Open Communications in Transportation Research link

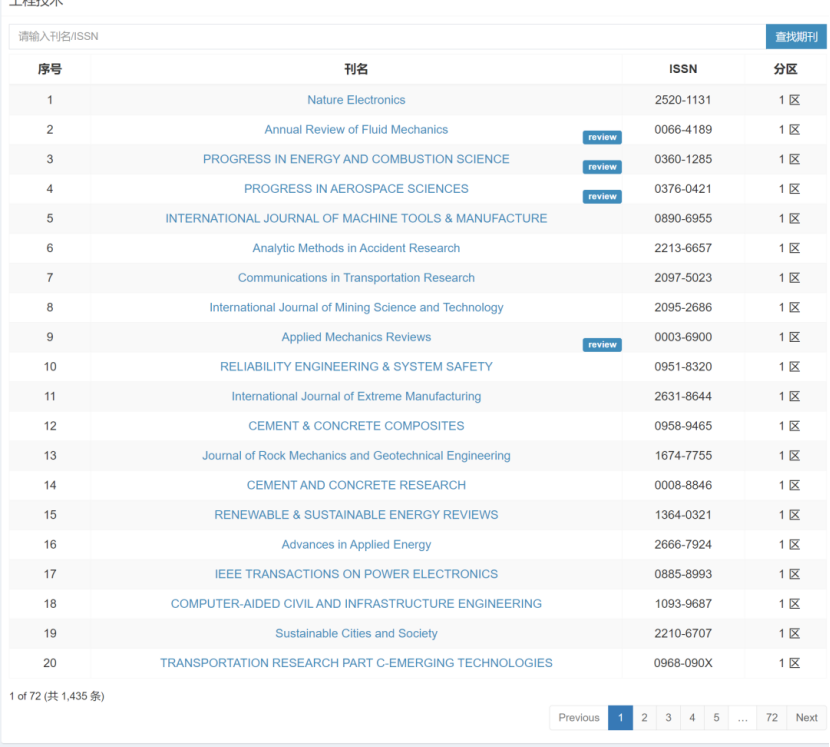tap(356, 278)
